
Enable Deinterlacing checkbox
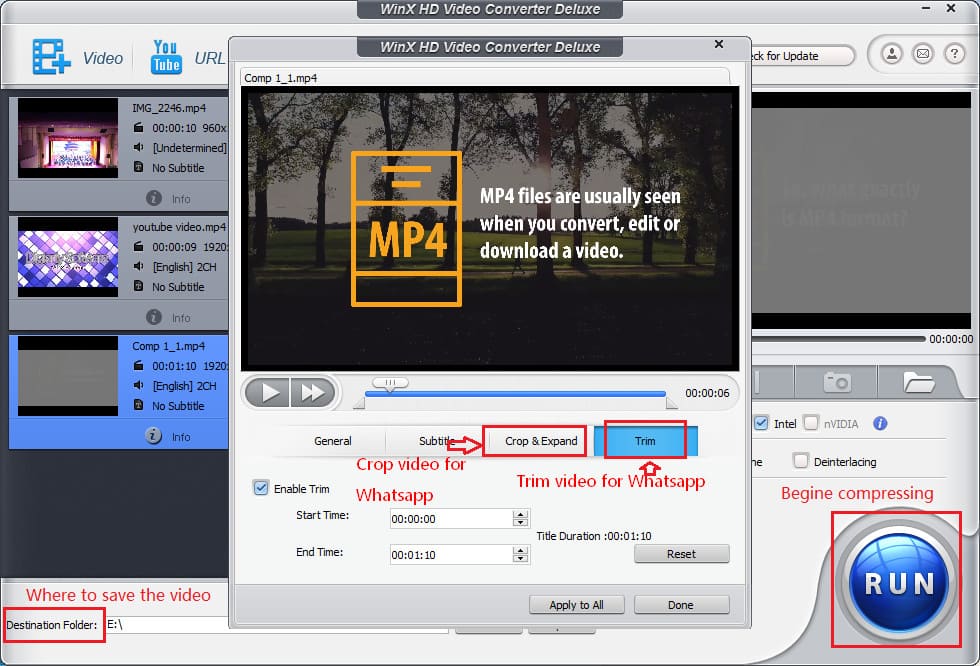tap(801, 461)
